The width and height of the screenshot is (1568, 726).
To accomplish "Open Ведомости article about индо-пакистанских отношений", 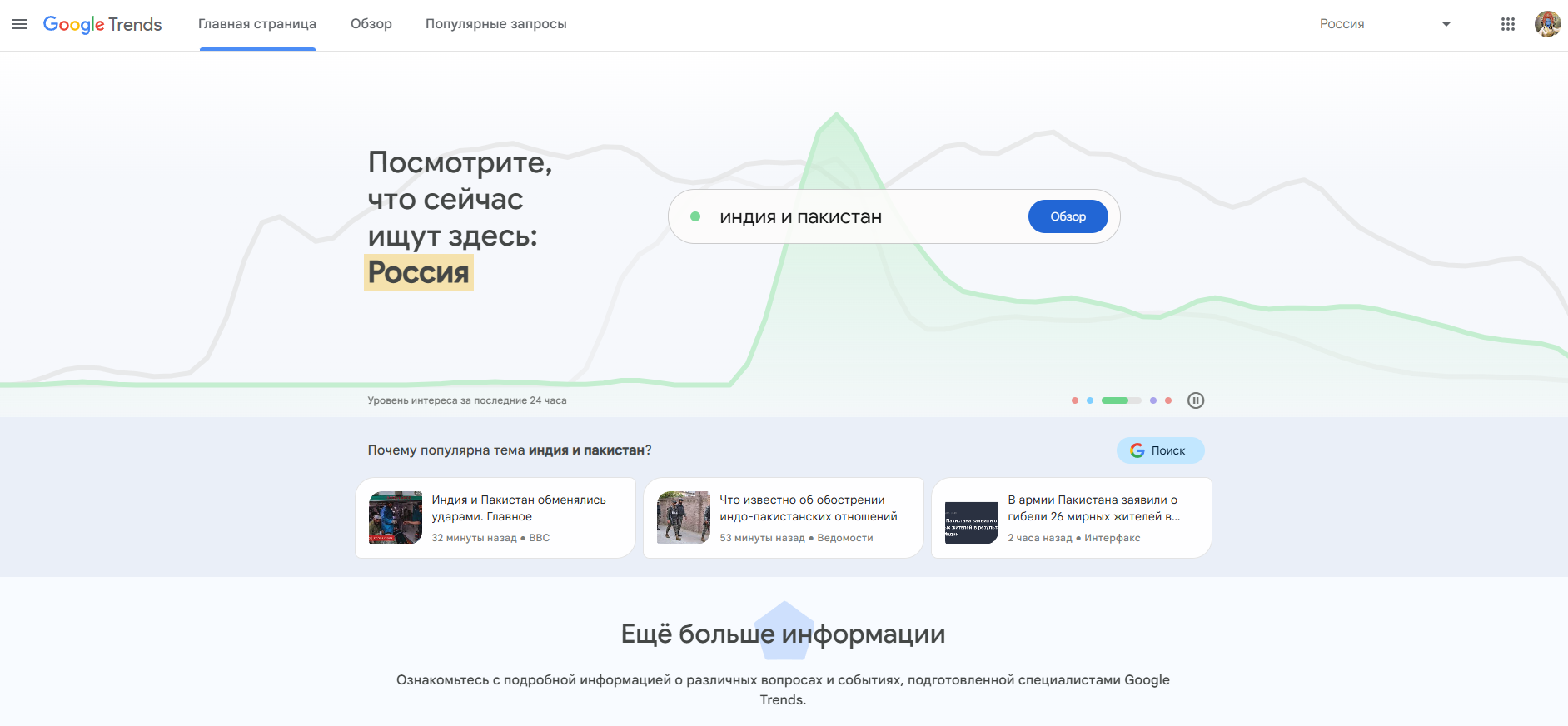I will click(784, 518).
